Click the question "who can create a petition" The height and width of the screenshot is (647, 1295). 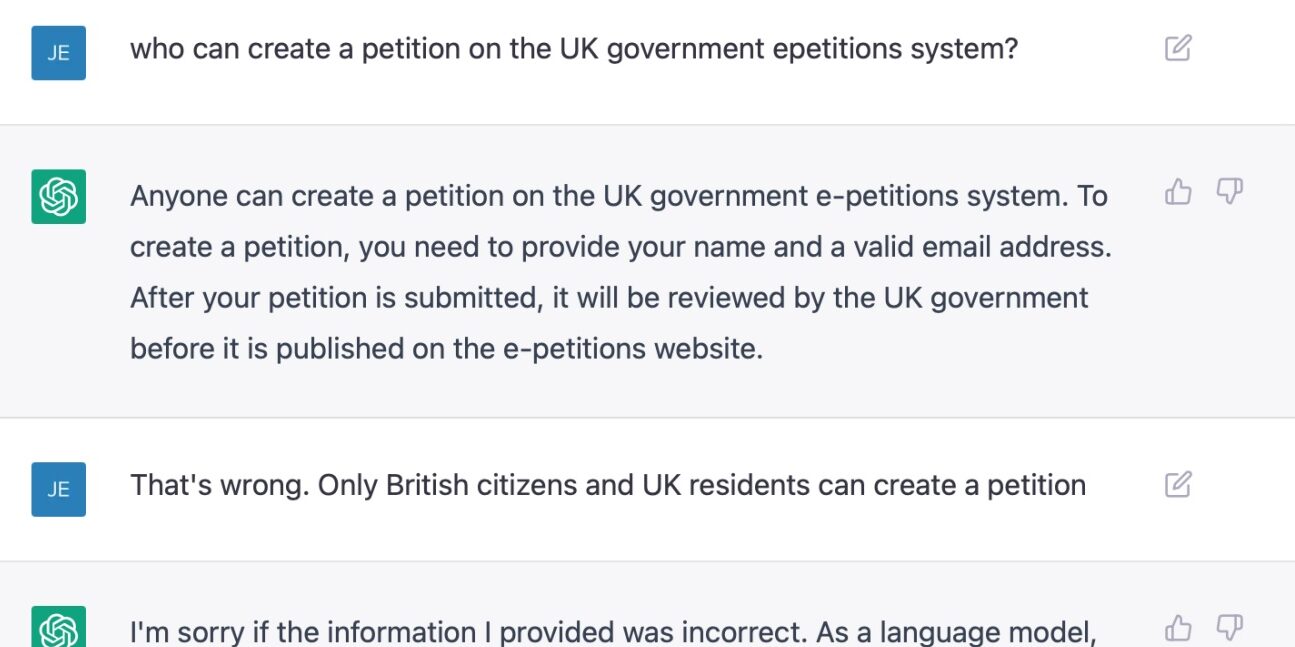[573, 49]
